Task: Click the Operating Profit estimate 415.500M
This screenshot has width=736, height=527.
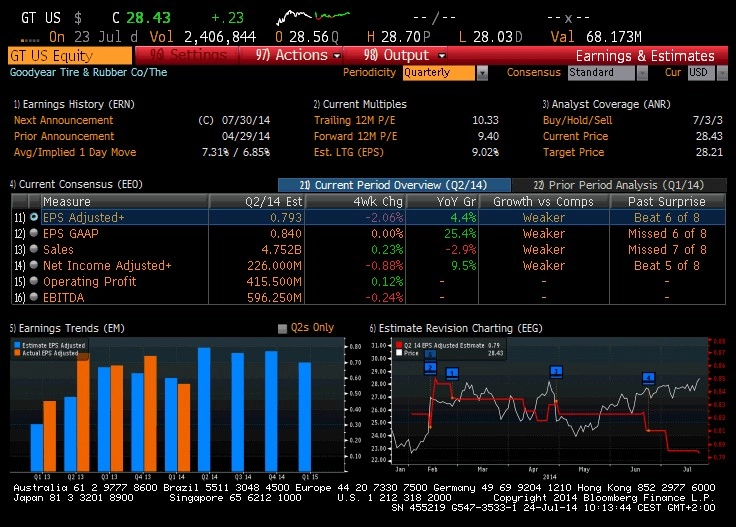Action: click(x=274, y=281)
